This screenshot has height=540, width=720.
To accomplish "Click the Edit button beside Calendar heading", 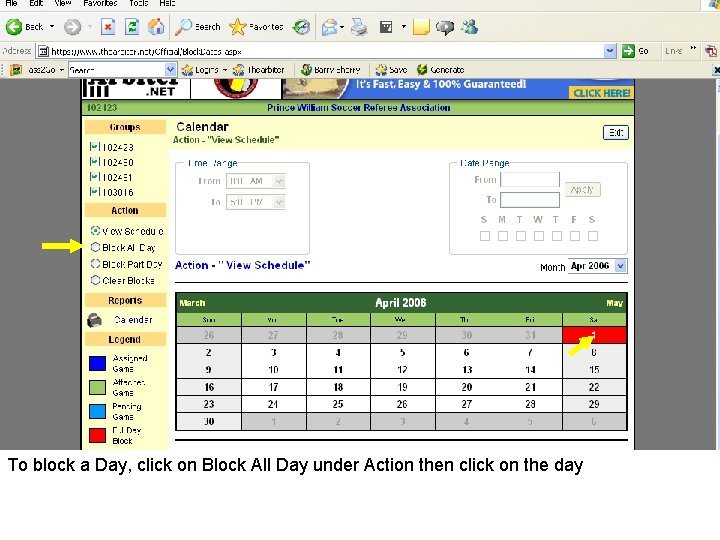I will click(615, 133).
